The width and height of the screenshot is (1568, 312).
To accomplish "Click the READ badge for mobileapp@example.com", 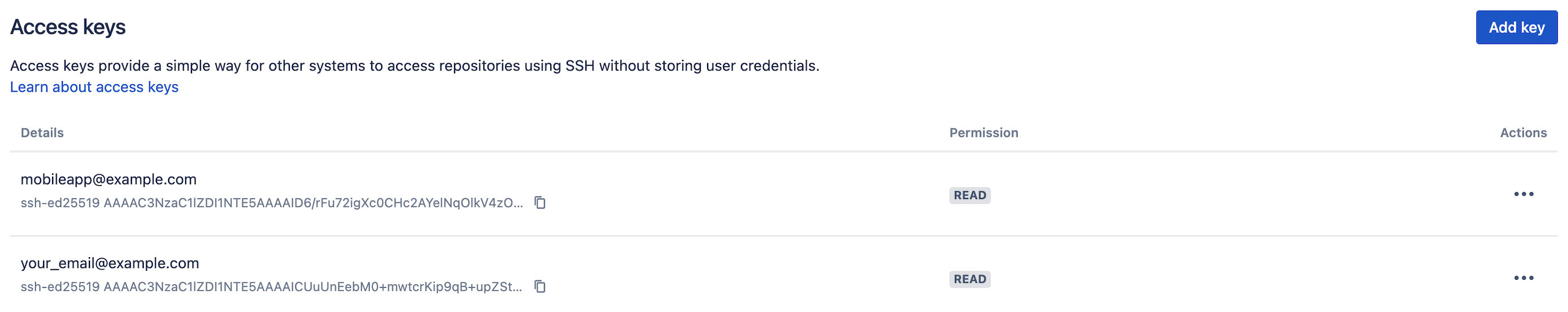I will [970, 195].
